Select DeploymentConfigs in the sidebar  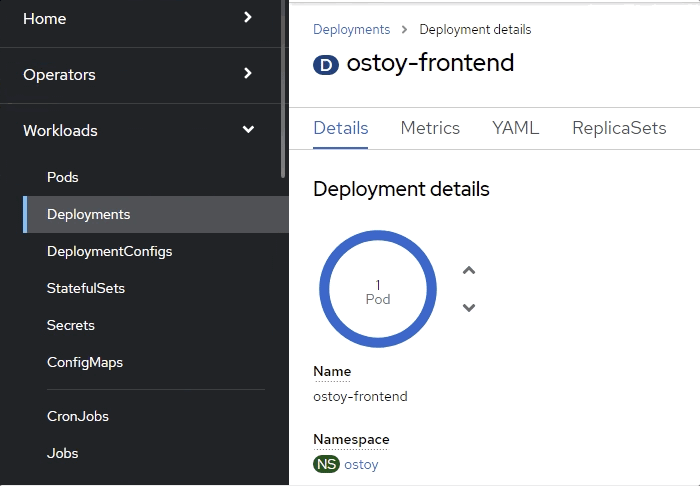point(109,251)
